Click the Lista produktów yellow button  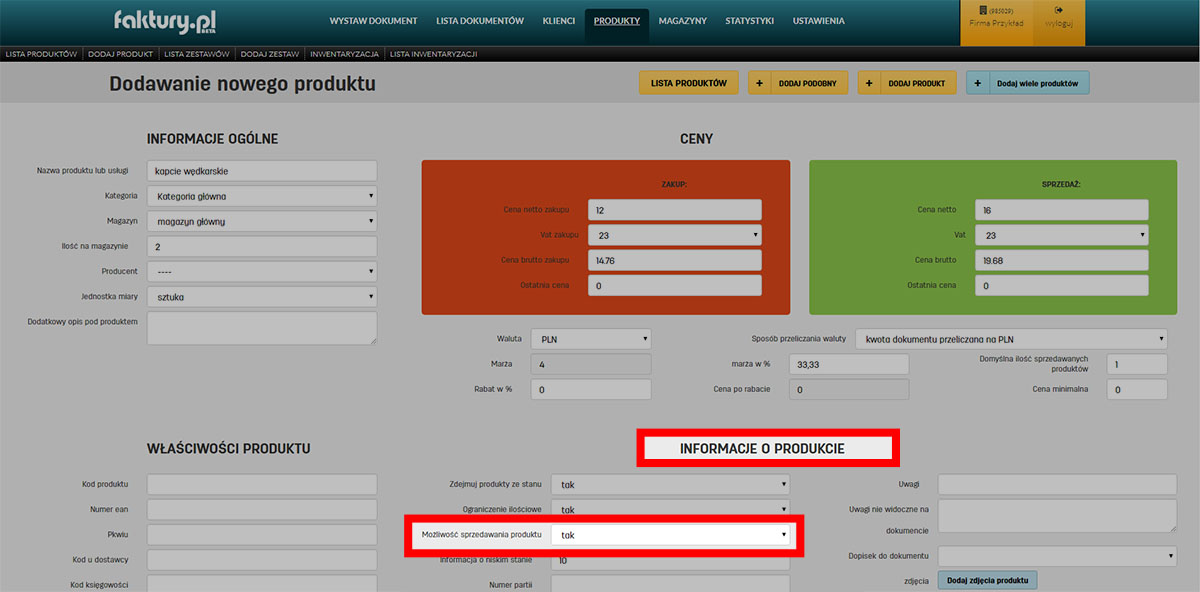688,84
